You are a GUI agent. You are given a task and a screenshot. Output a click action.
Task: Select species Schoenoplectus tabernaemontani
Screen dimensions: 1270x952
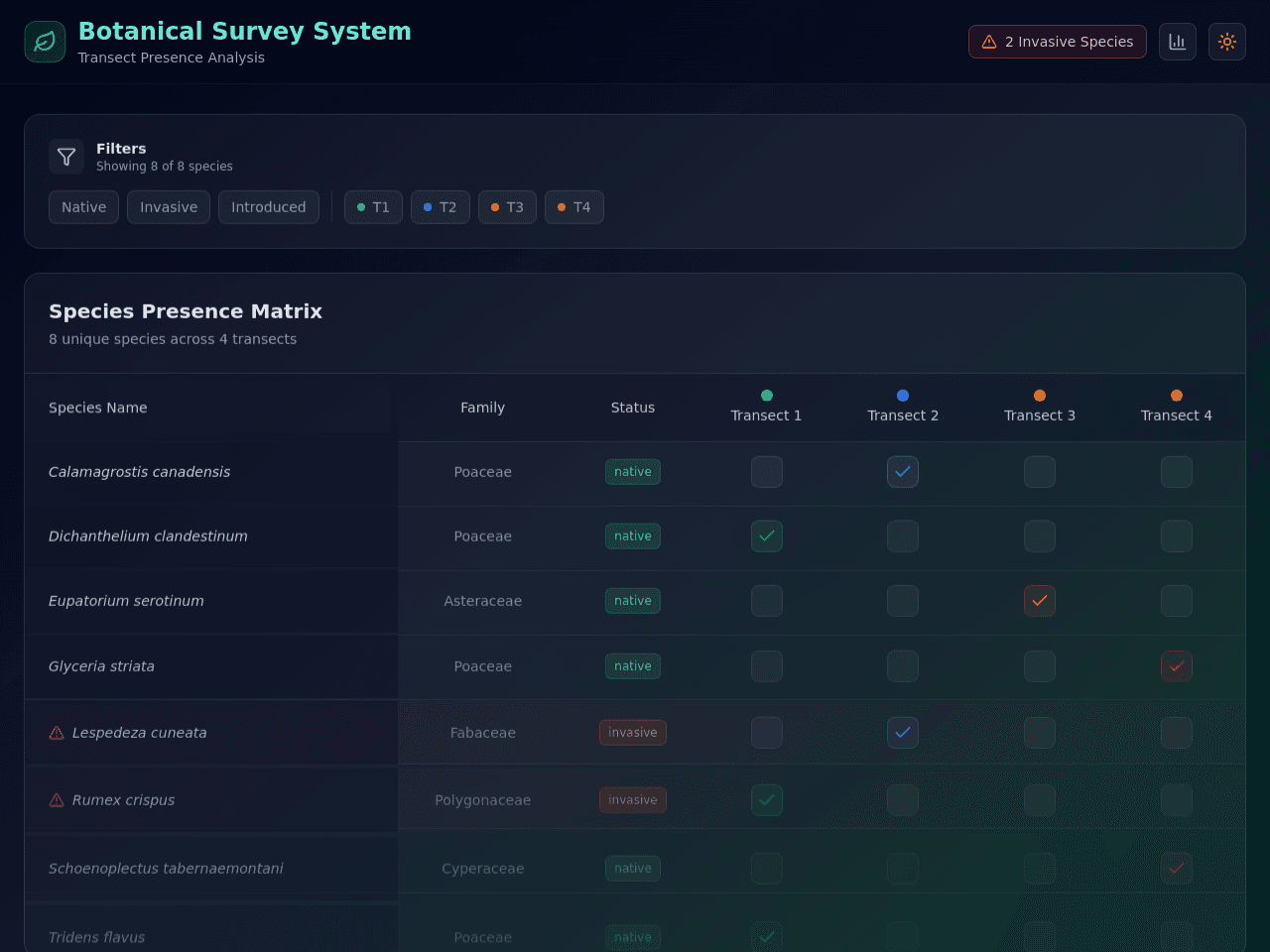[167, 869]
